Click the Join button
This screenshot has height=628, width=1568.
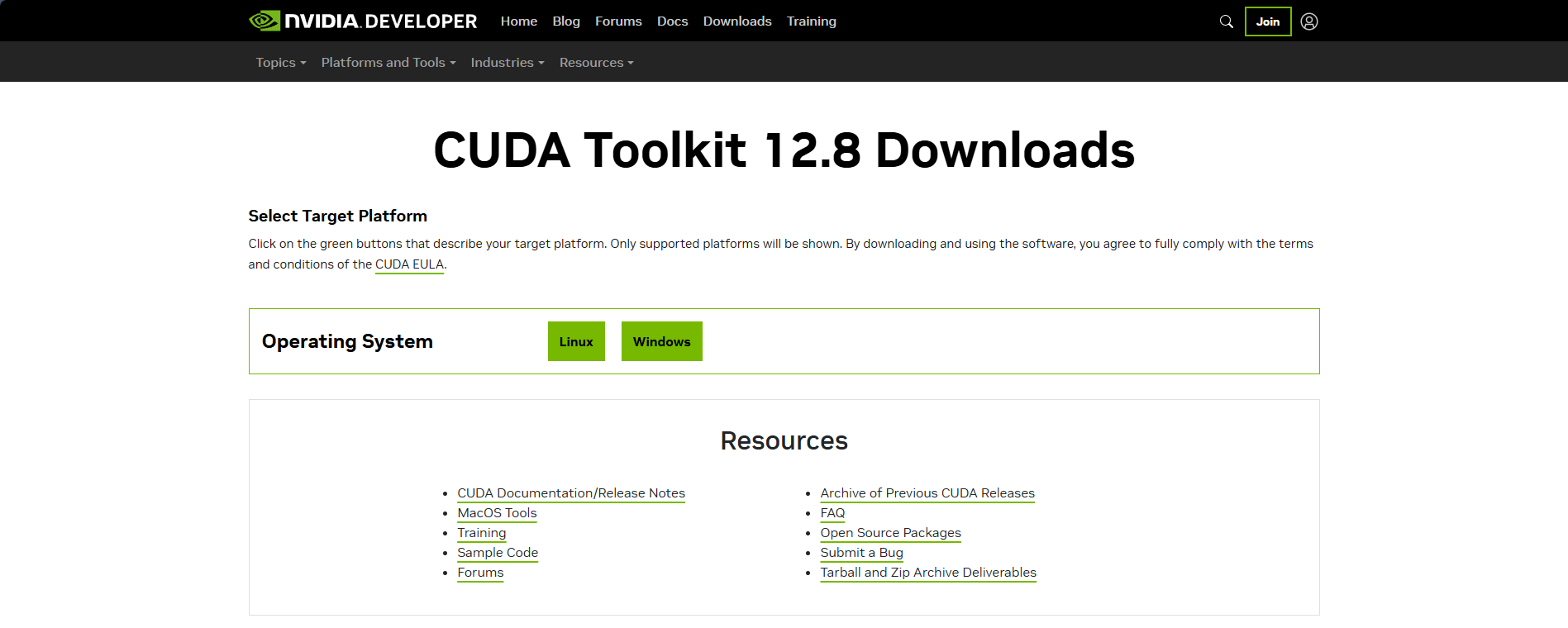click(1268, 21)
